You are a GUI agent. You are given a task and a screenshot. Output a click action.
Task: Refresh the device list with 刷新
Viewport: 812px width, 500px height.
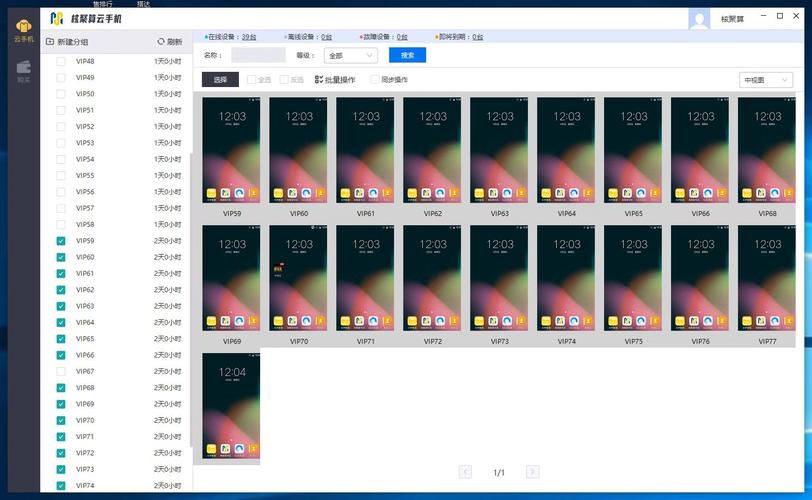pyautogui.click(x=170, y=41)
